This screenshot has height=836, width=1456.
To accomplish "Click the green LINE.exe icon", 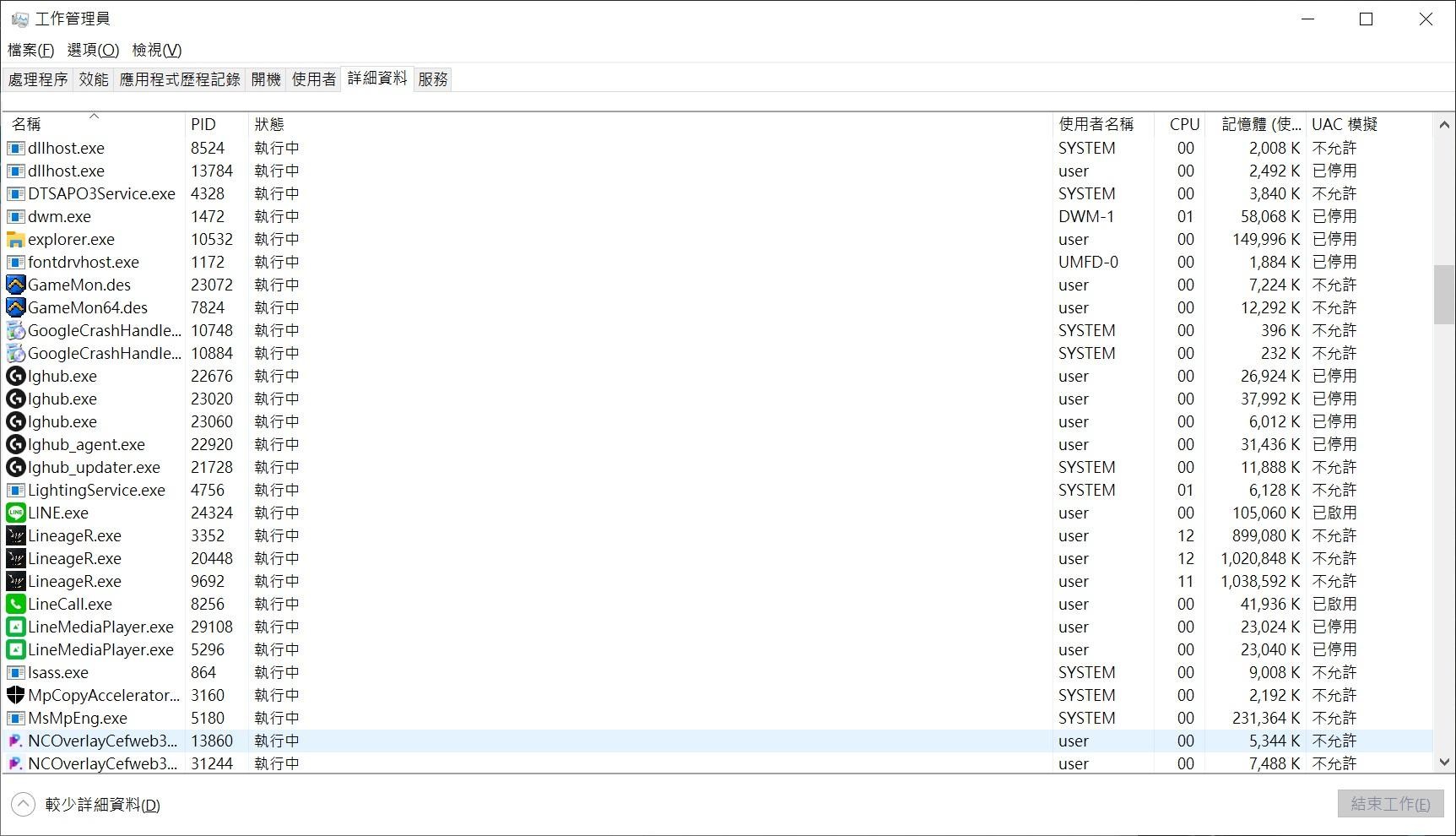I will (x=15, y=513).
